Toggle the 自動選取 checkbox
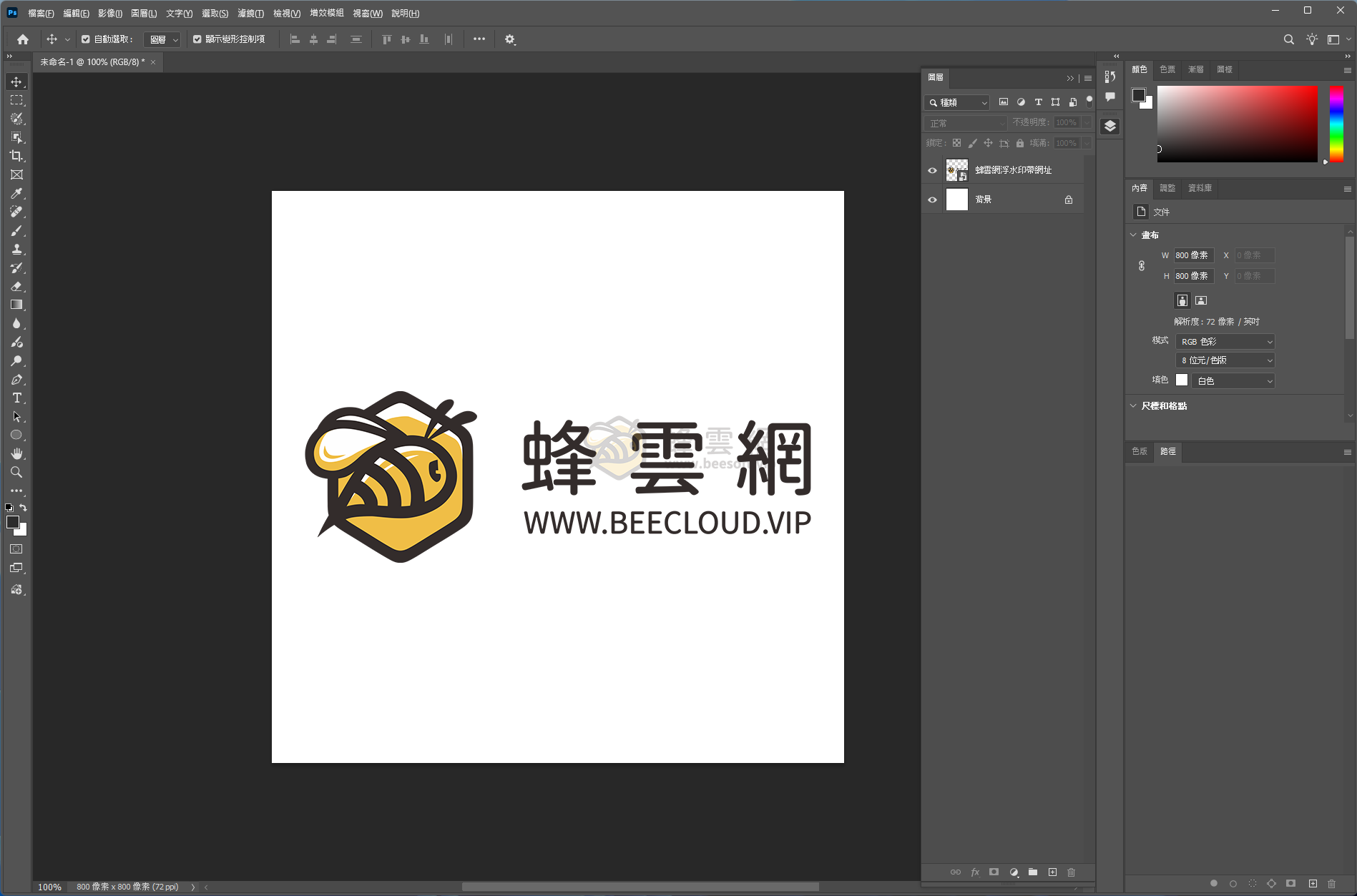This screenshot has width=1357, height=896. pos(86,39)
